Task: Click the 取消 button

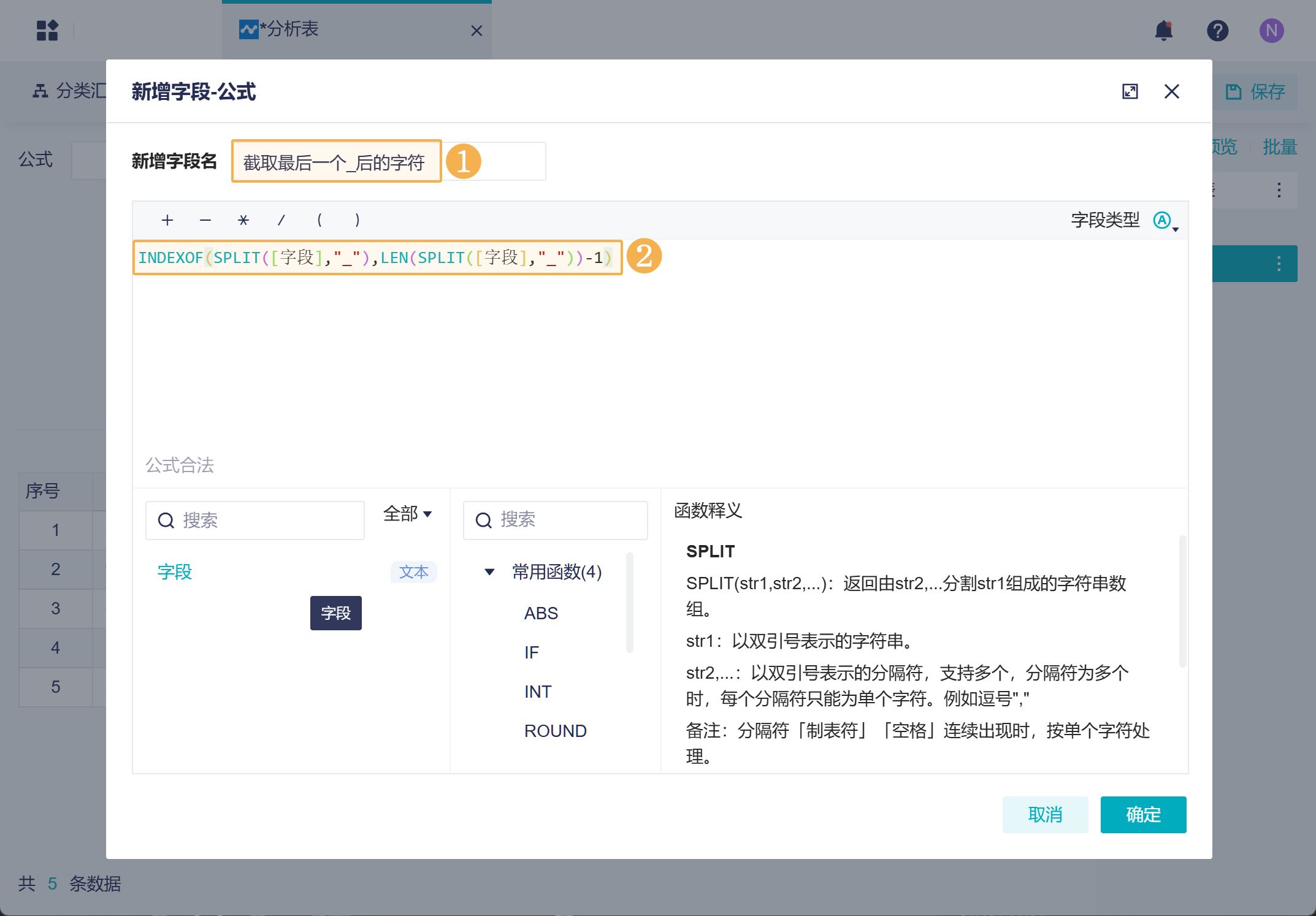Action: coord(1045,814)
